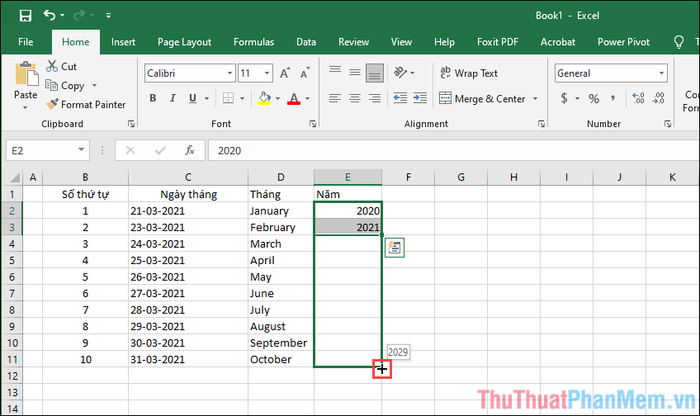The image size is (700, 416).
Task: Toggle Bold formatting
Action: pos(153,98)
